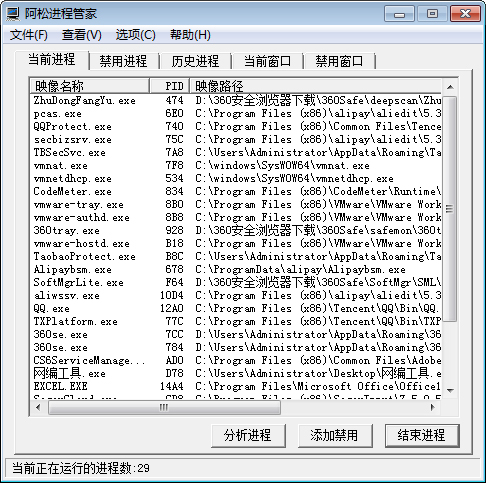Sort by PID column header
Screen dimensions: 486x483
pos(170,86)
